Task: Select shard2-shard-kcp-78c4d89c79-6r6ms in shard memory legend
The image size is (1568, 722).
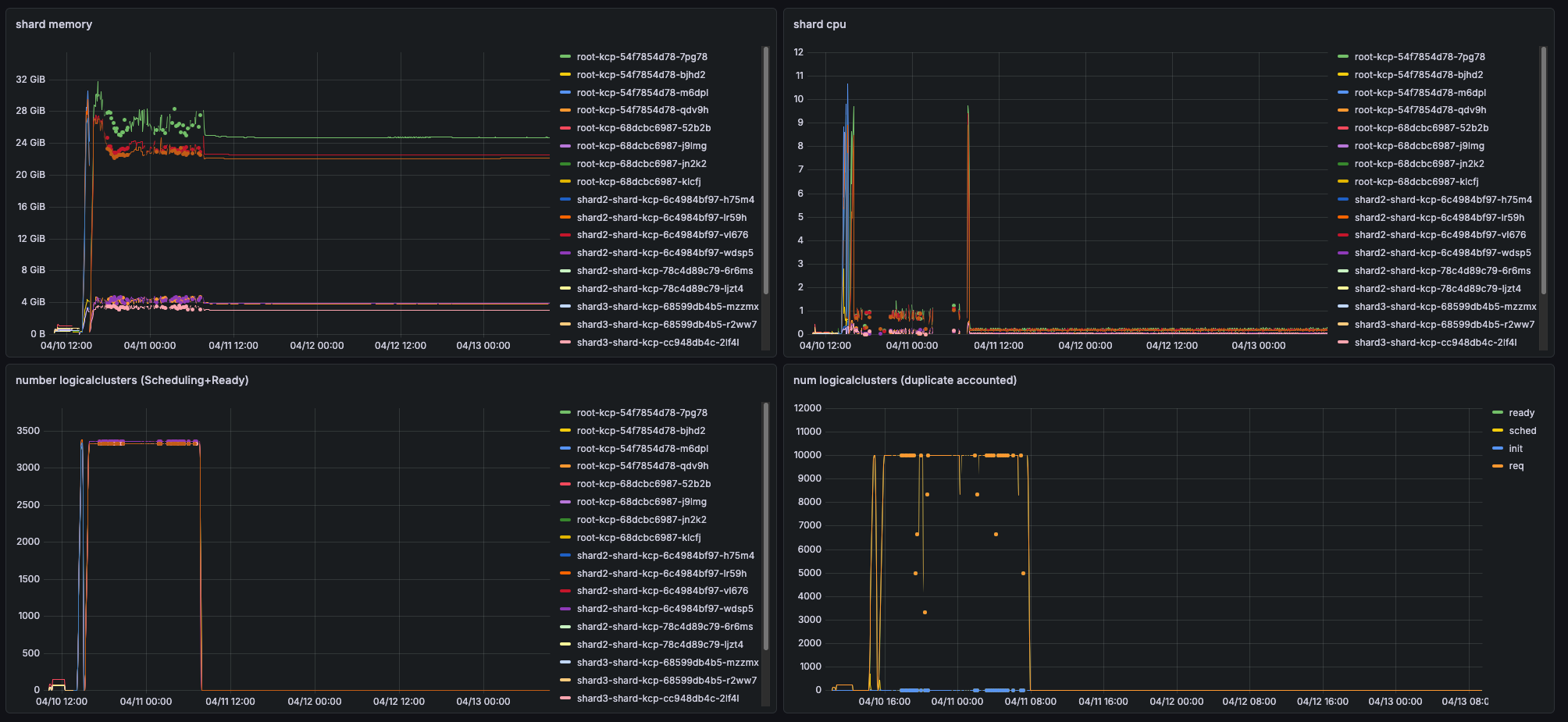Action: 665,271
